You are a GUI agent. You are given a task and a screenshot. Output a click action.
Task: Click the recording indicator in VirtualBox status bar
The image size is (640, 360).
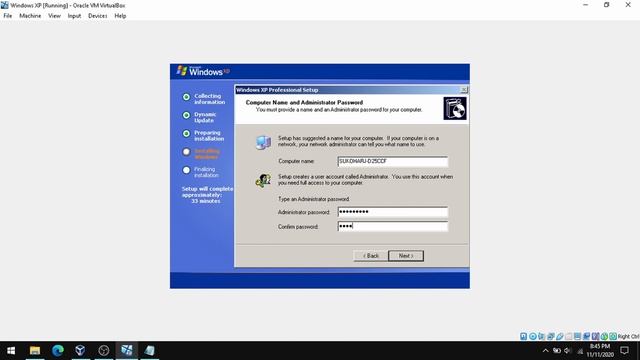point(587,336)
